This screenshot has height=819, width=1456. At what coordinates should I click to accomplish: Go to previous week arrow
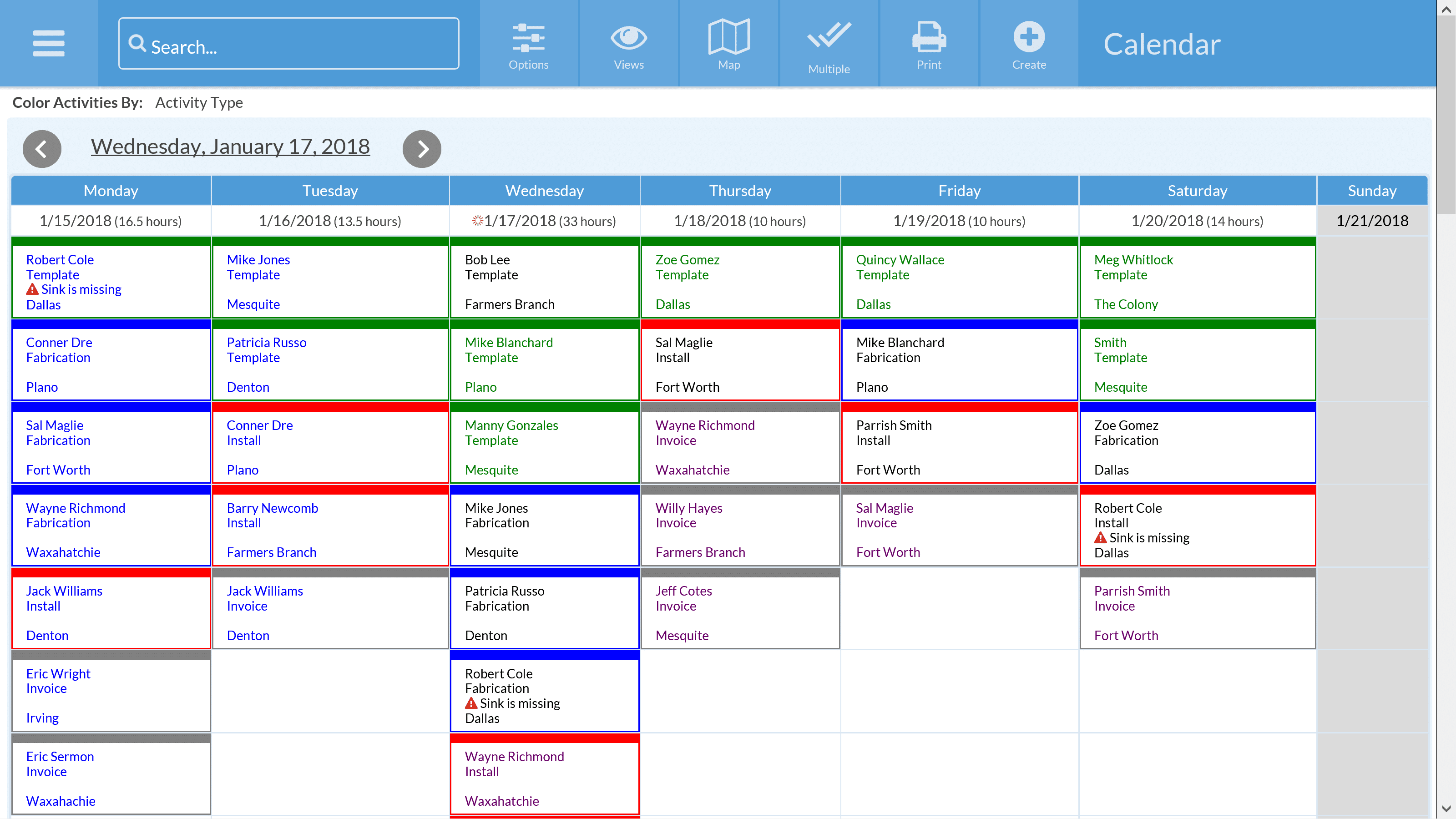pyautogui.click(x=42, y=149)
